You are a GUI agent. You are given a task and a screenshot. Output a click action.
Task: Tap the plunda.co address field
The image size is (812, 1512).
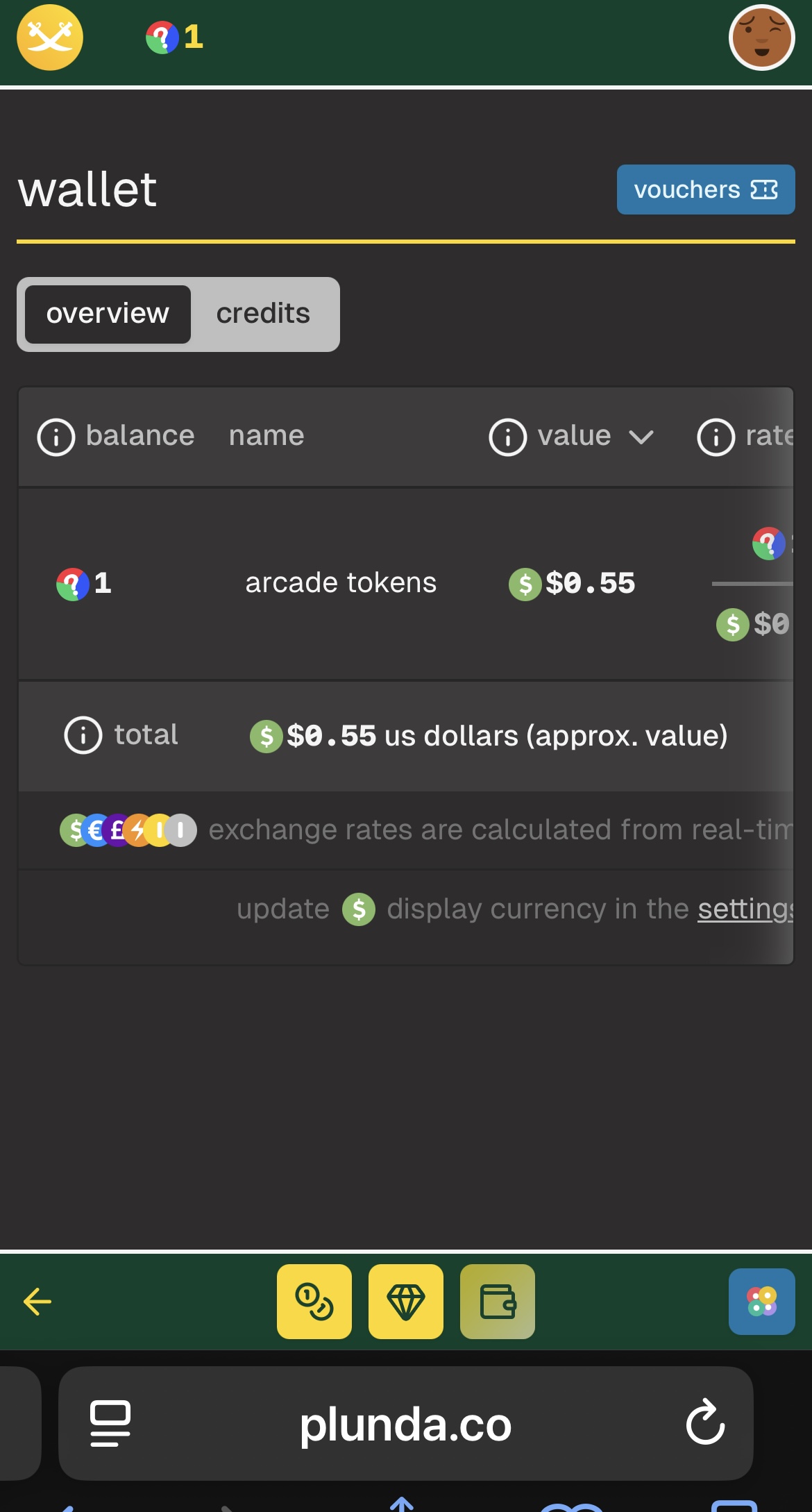(x=405, y=1425)
